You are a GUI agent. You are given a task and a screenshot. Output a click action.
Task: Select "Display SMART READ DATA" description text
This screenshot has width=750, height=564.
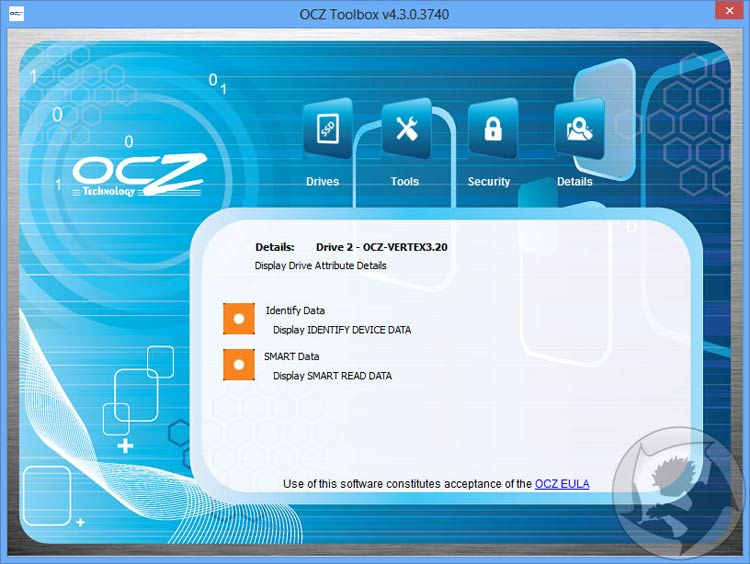pyautogui.click(x=332, y=376)
